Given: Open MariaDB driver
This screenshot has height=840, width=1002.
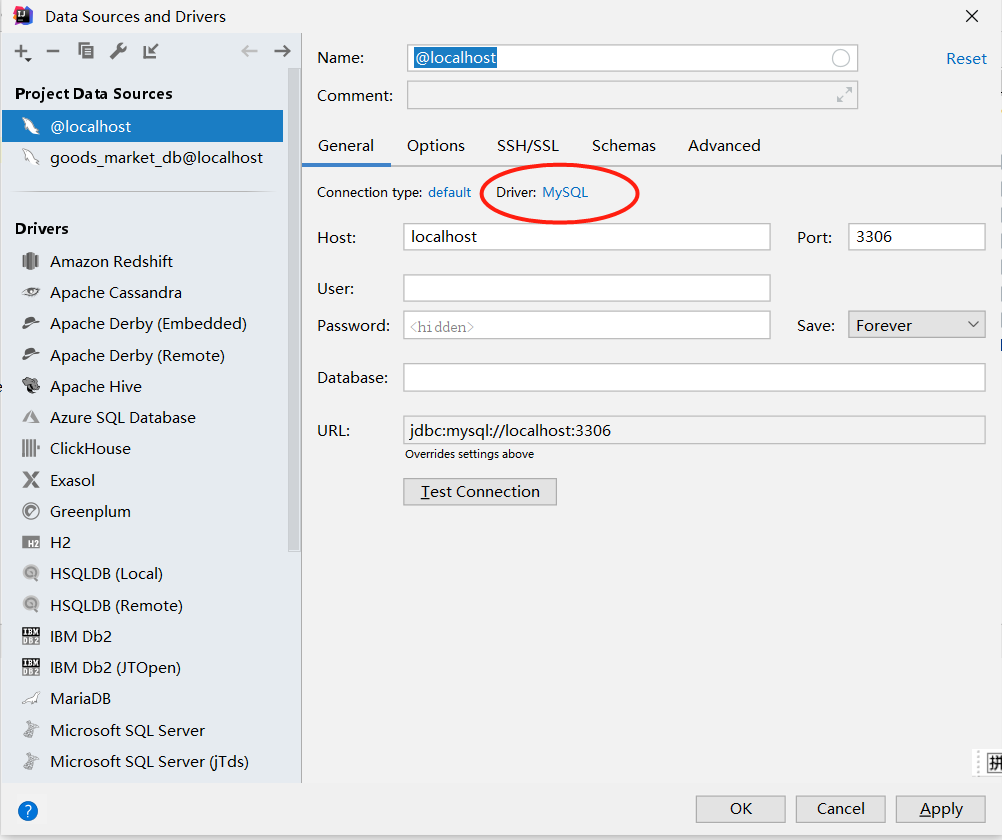Looking at the screenshot, I should coord(144,699).
